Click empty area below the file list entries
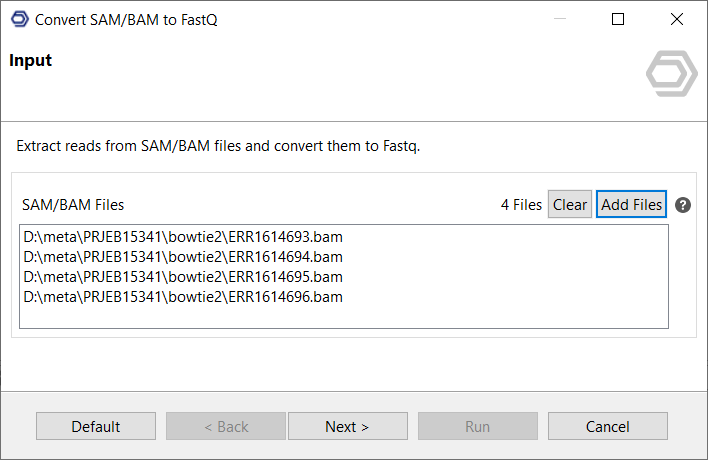The width and height of the screenshot is (708, 460). coord(343,316)
